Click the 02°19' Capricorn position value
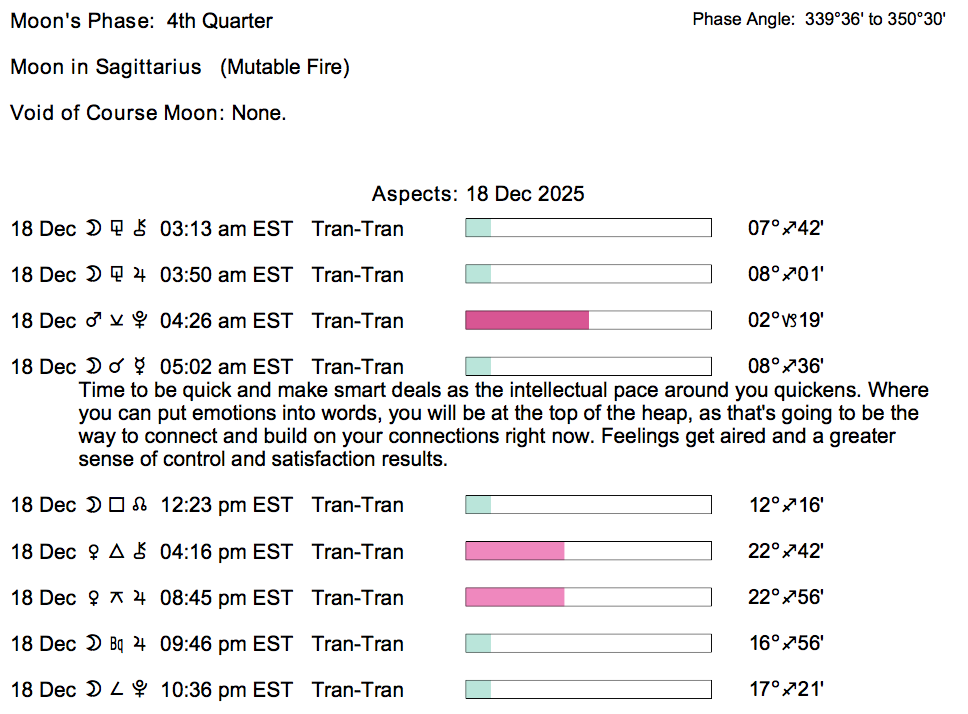This screenshot has height=714, width=968. pyautogui.click(x=785, y=321)
